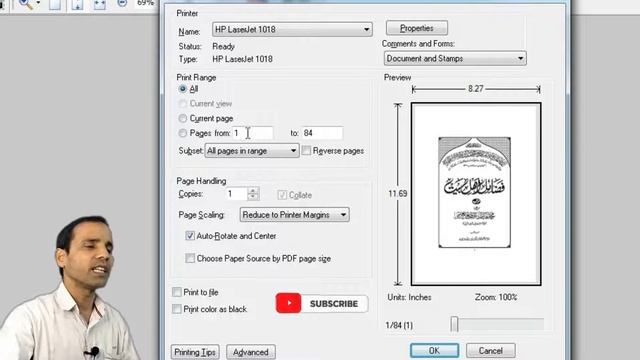The height and width of the screenshot is (360, 640).
Task: Open the zoom tool dropdown arrow
Action: [x=38, y=3]
